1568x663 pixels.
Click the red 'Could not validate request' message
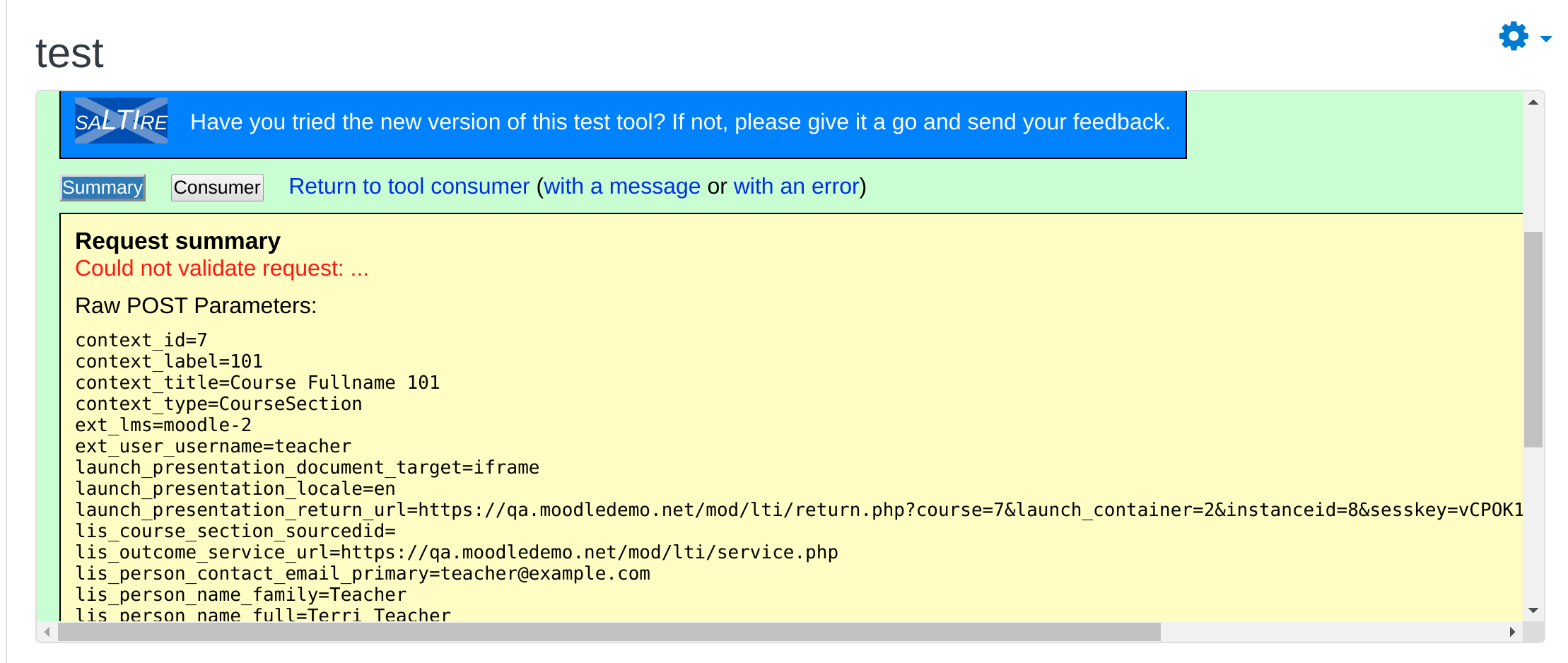coord(222,269)
